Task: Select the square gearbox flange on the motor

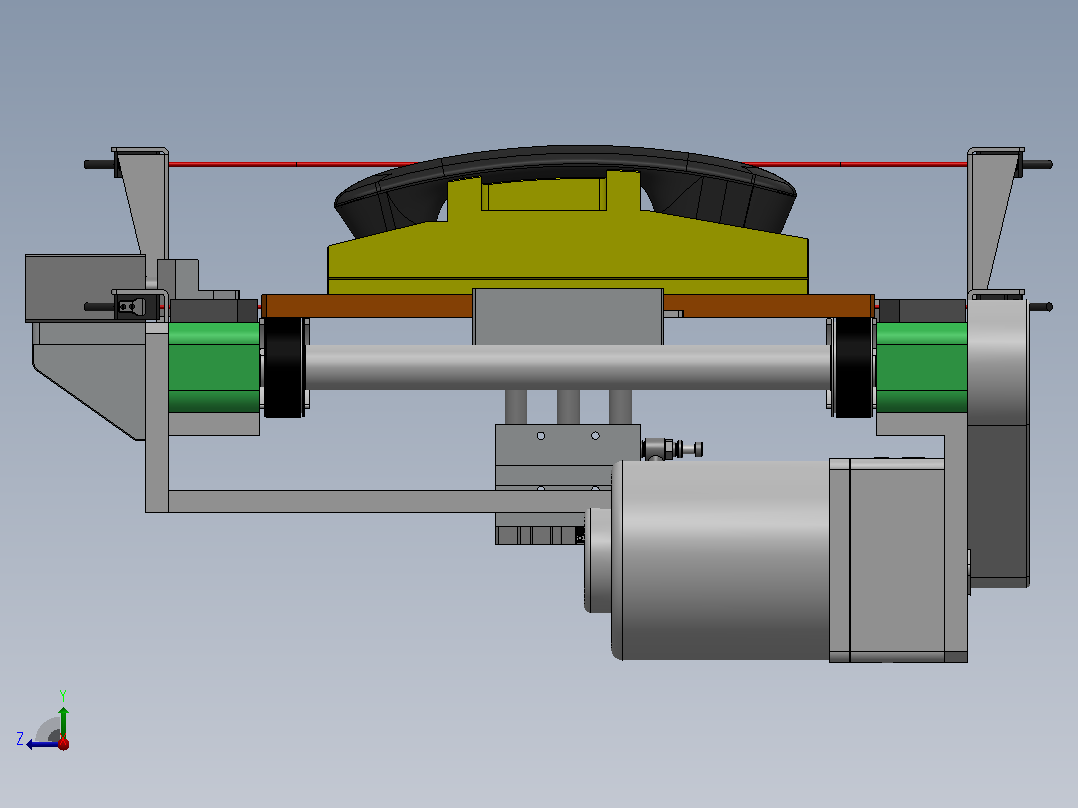Action: point(887,560)
